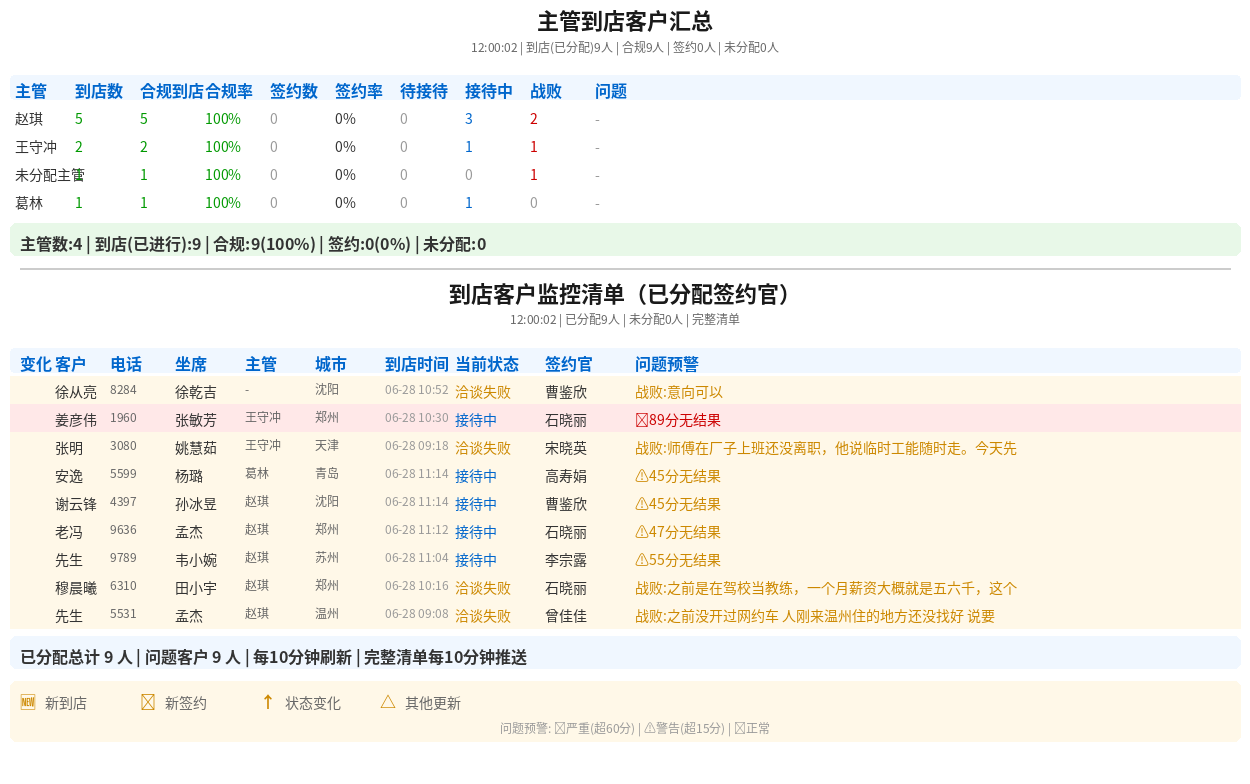The width and height of the screenshot is (1250, 784).
Task: Click 赵琪's 接待中 count of 3
Action: 469,119
